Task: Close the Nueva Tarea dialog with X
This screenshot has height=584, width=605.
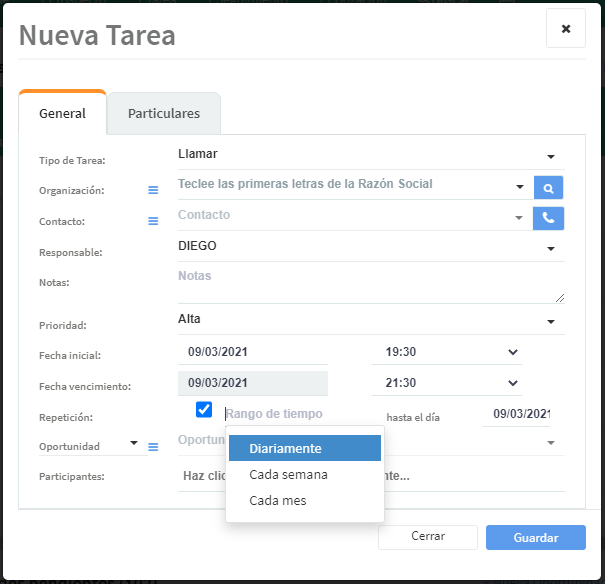Action: pyautogui.click(x=565, y=29)
